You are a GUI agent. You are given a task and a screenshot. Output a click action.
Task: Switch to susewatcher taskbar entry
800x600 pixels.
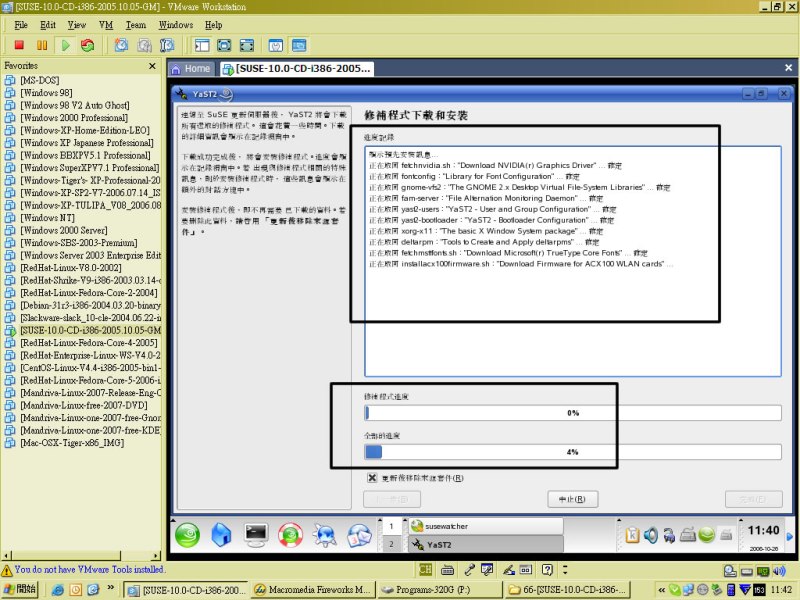(486, 526)
